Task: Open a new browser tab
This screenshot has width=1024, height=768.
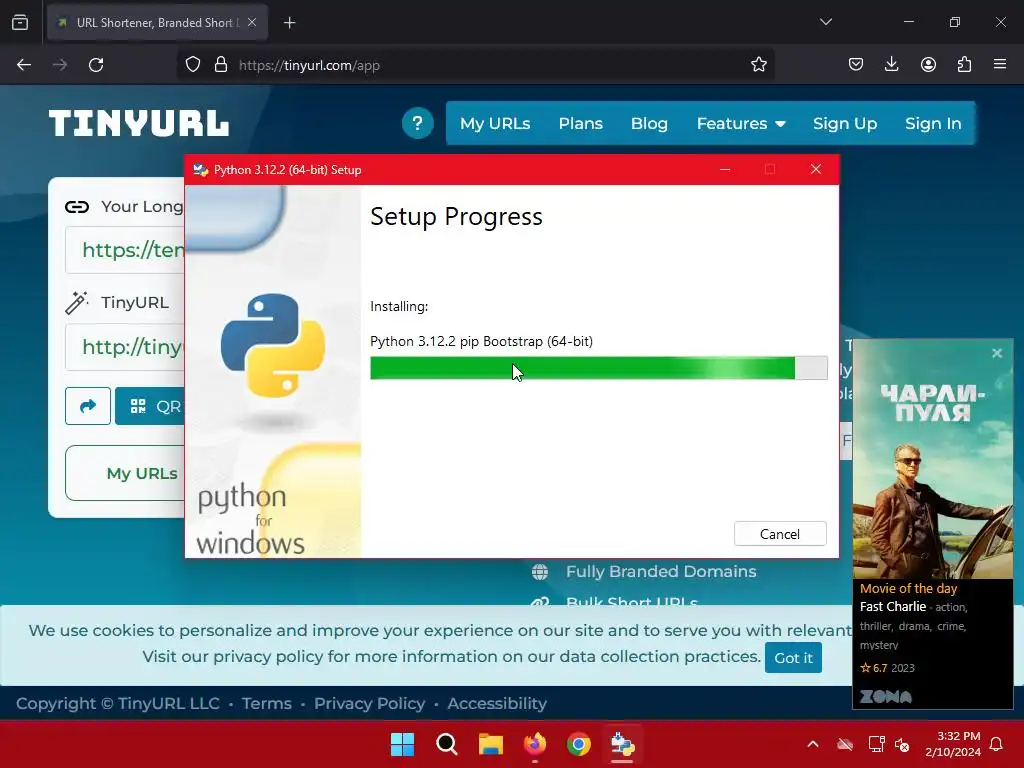Action: 289,23
